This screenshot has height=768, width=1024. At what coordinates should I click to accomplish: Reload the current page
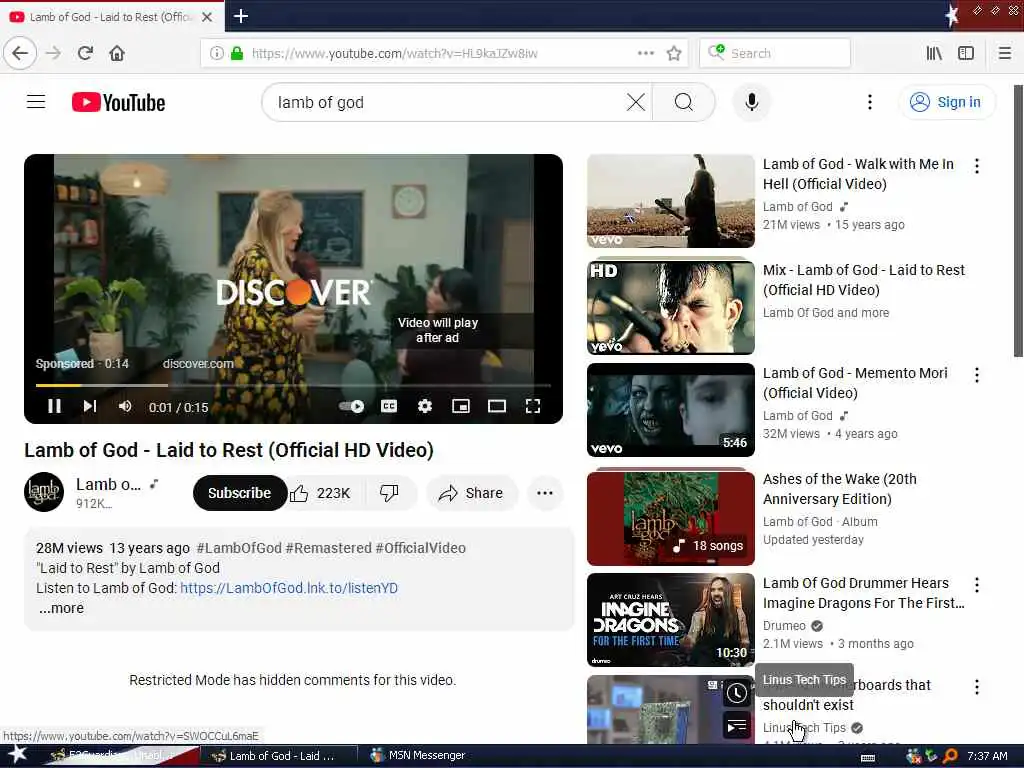click(x=85, y=53)
